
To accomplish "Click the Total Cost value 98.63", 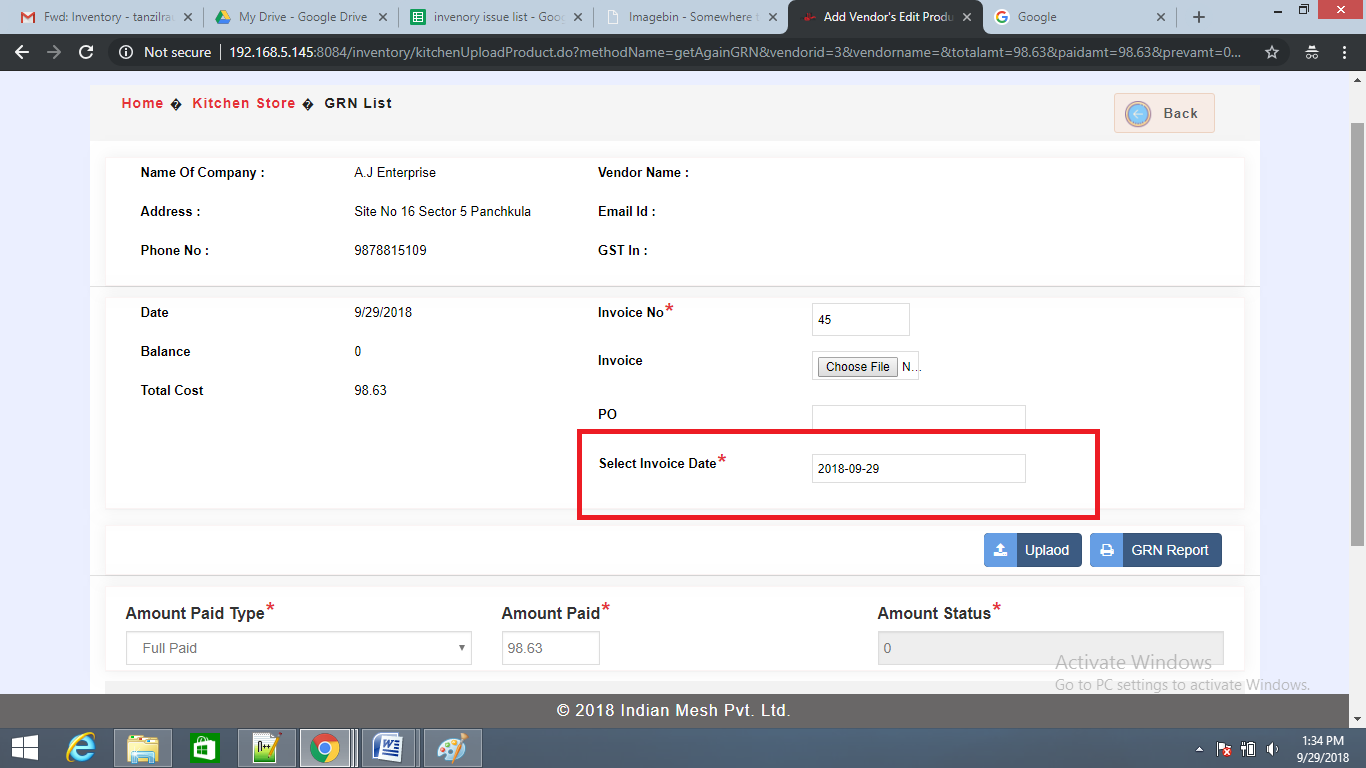I will pos(370,390).
